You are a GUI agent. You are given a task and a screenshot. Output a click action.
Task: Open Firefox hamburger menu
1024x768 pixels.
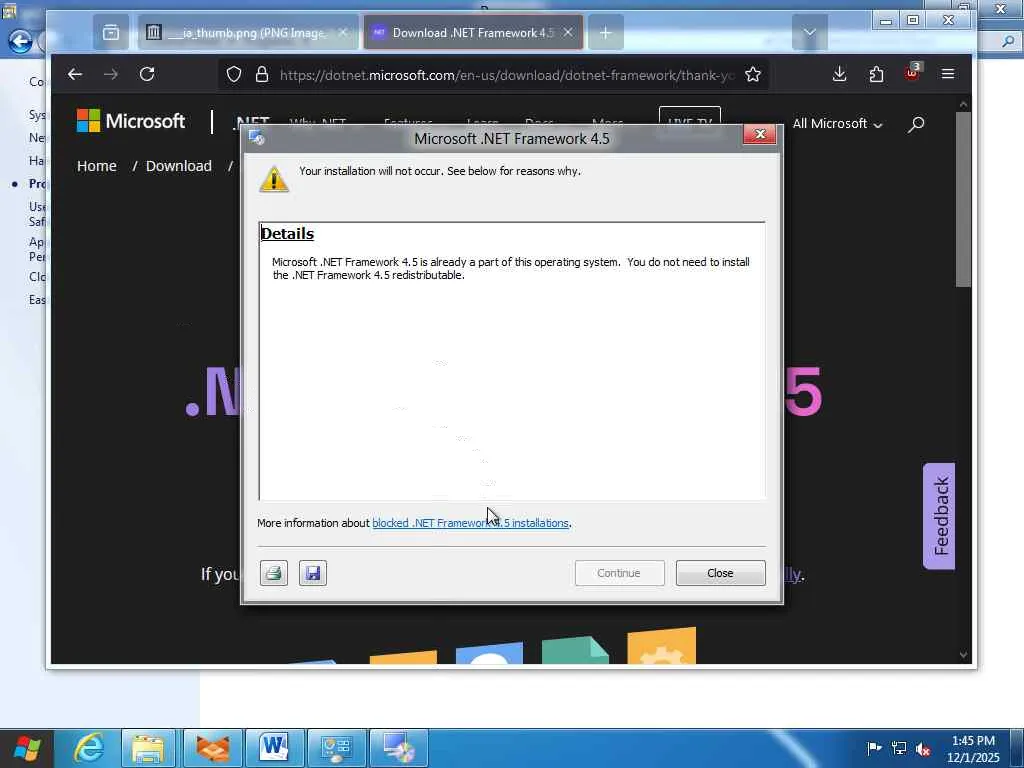(948, 74)
